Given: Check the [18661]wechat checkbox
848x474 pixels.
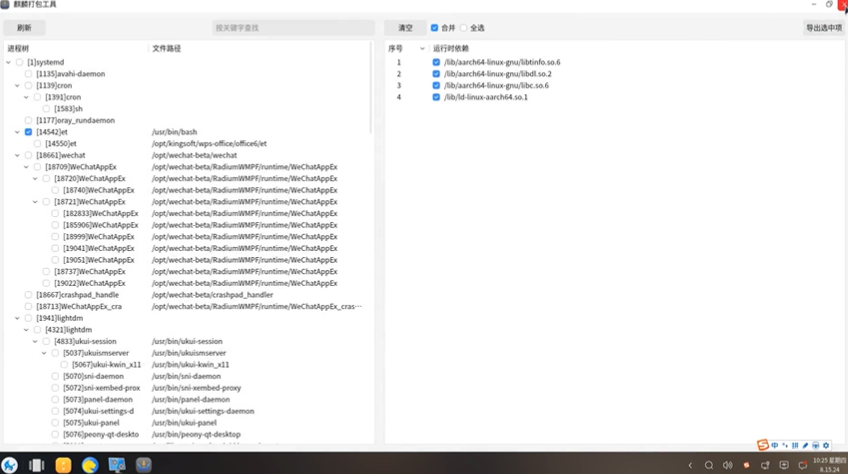Looking at the screenshot, I should (x=29, y=155).
